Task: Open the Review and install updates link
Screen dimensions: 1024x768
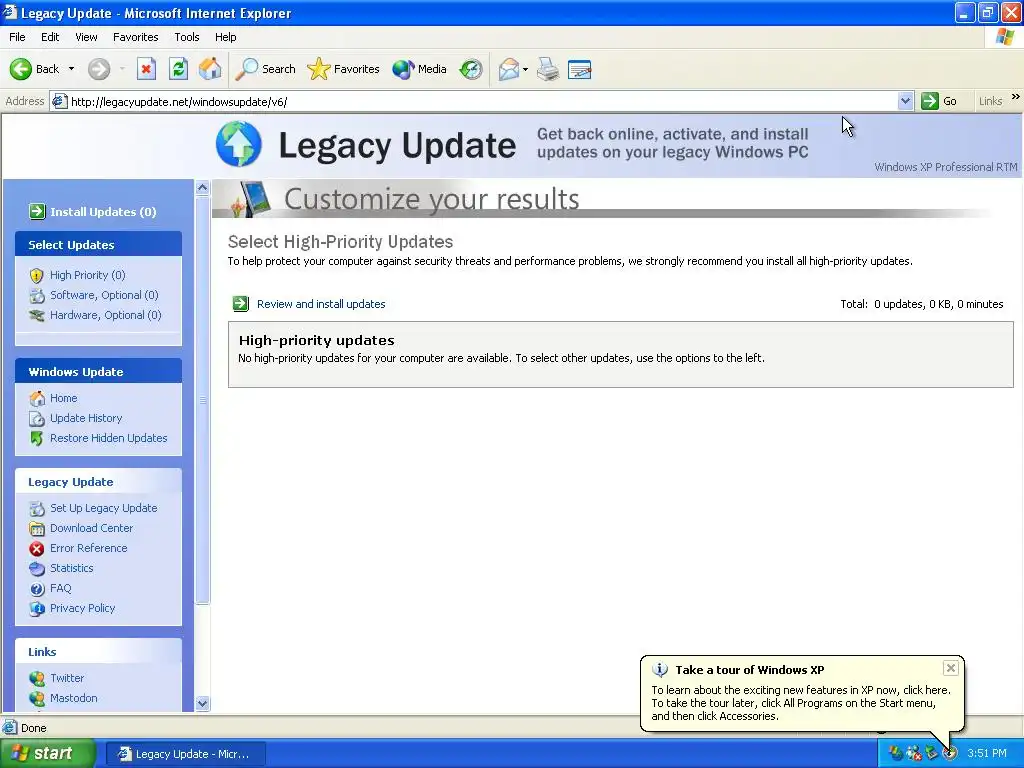Action: [321, 304]
